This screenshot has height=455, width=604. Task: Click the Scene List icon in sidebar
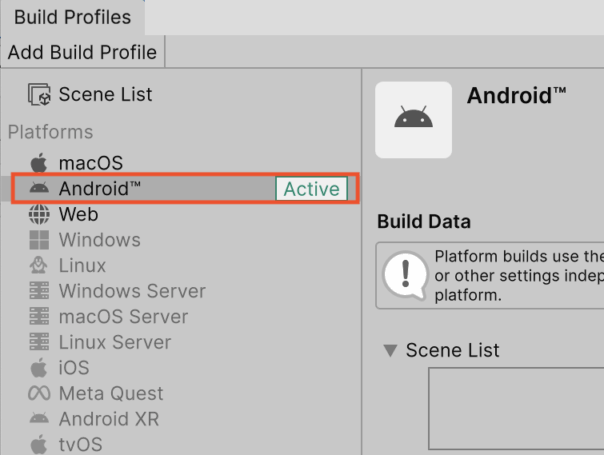pos(40,95)
